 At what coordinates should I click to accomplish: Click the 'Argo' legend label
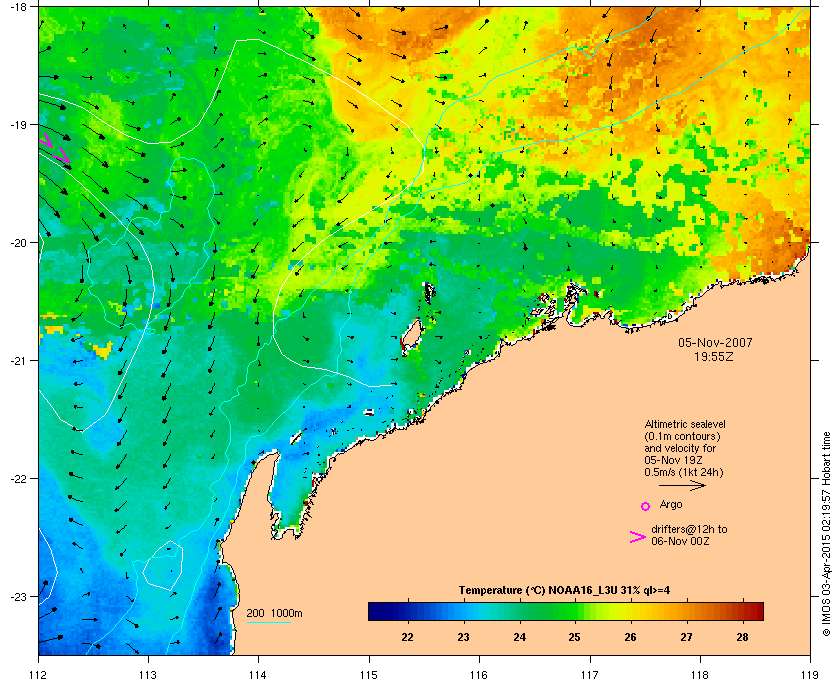tap(671, 504)
